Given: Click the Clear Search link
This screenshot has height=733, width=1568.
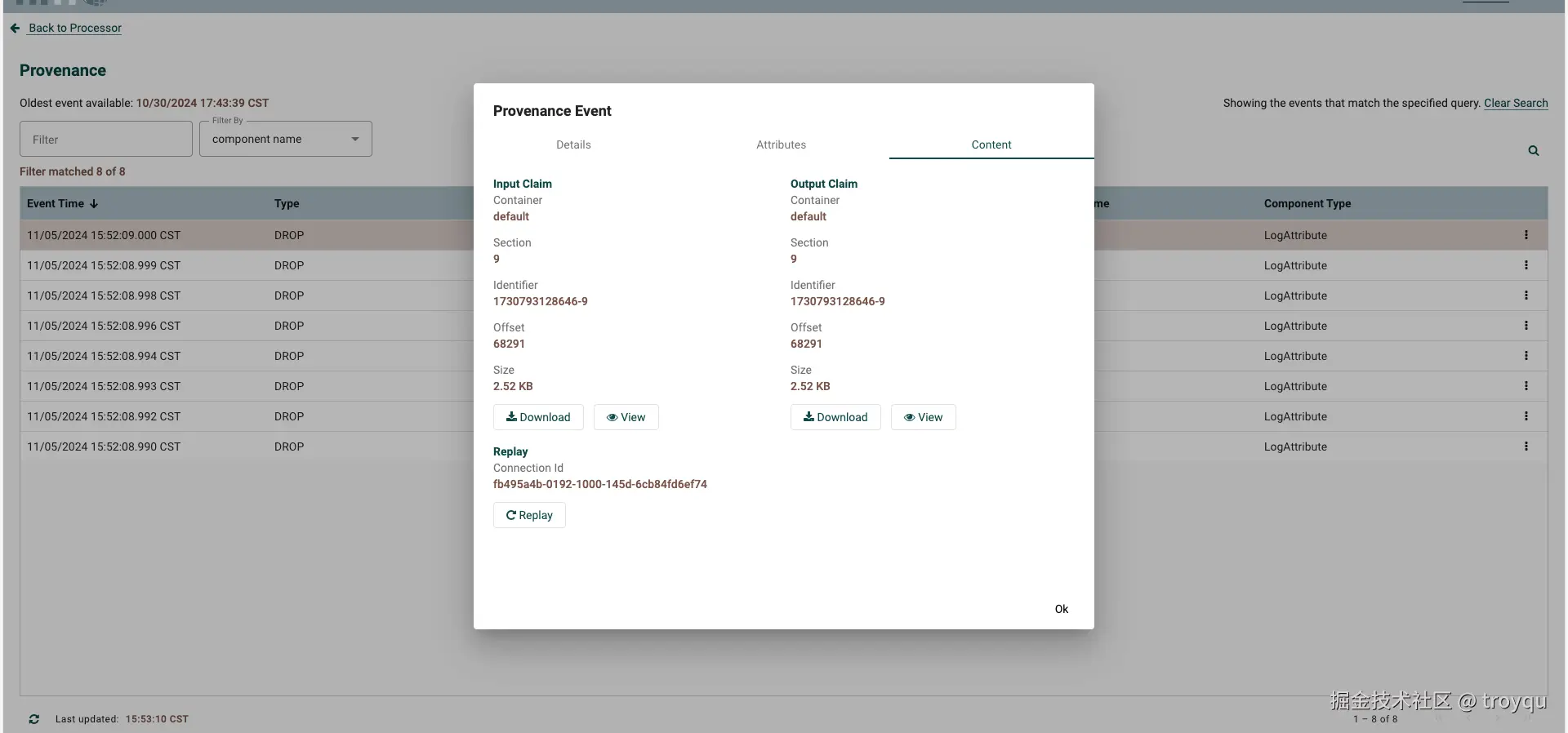Looking at the screenshot, I should [x=1516, y=103].
